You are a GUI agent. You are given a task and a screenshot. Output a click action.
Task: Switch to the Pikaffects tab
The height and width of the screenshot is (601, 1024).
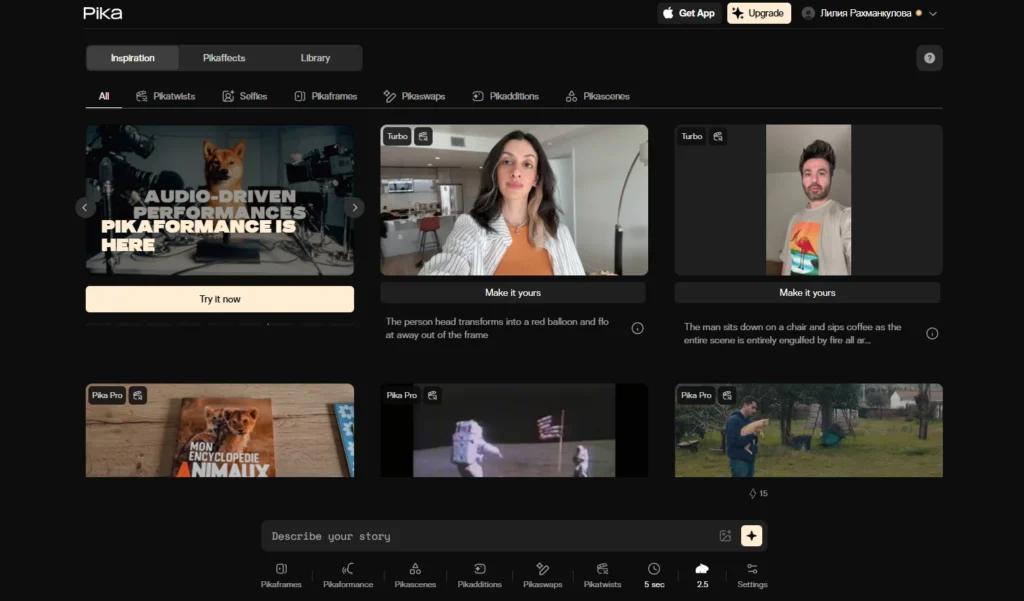point(224,58)
